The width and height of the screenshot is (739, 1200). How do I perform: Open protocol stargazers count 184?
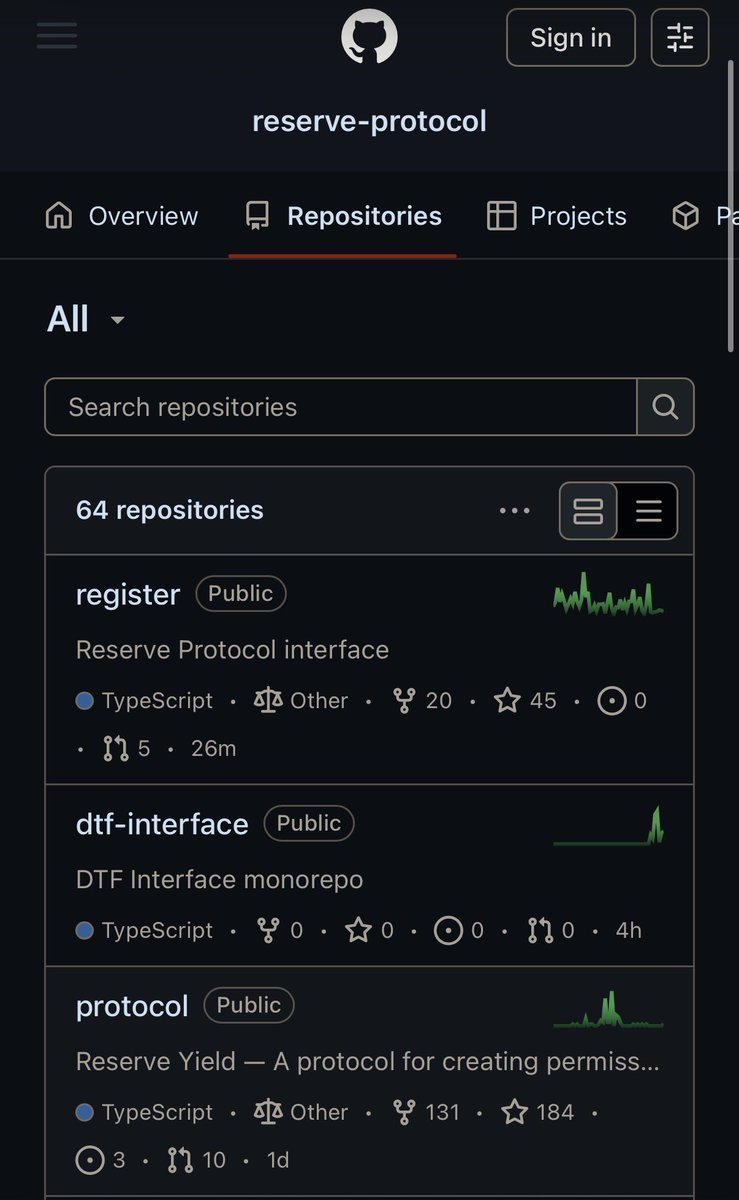click(x=537, y=1112)
